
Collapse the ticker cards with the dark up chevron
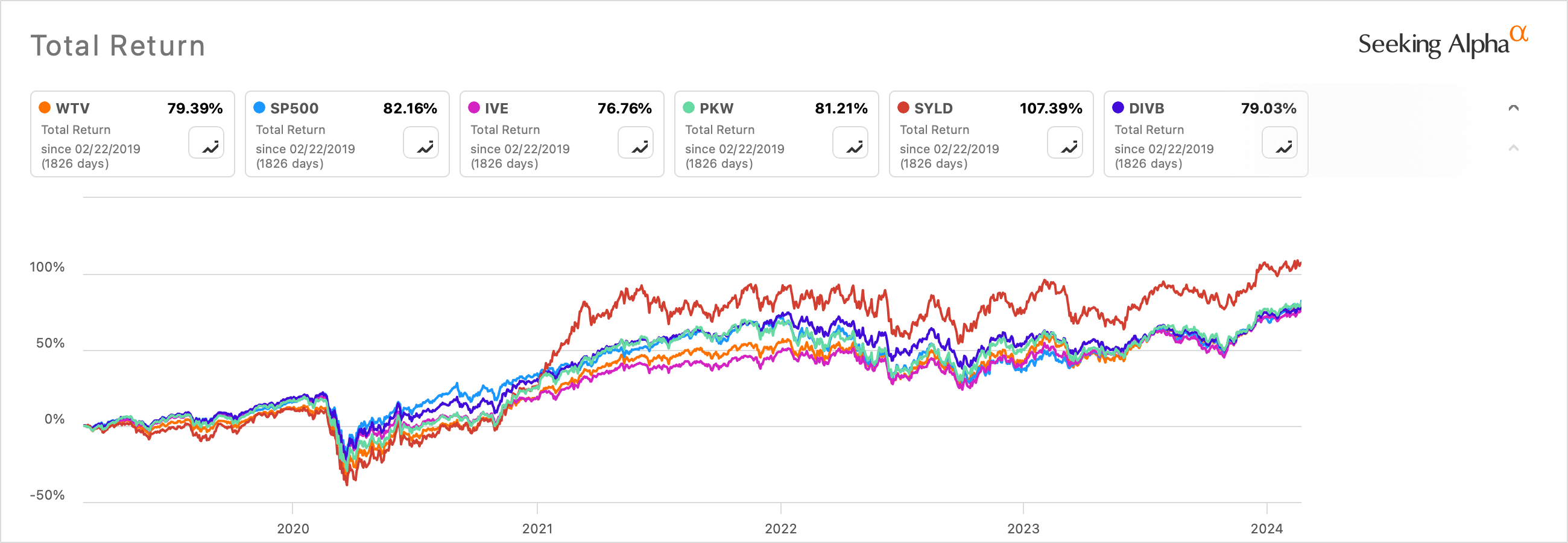[1514, 109]
